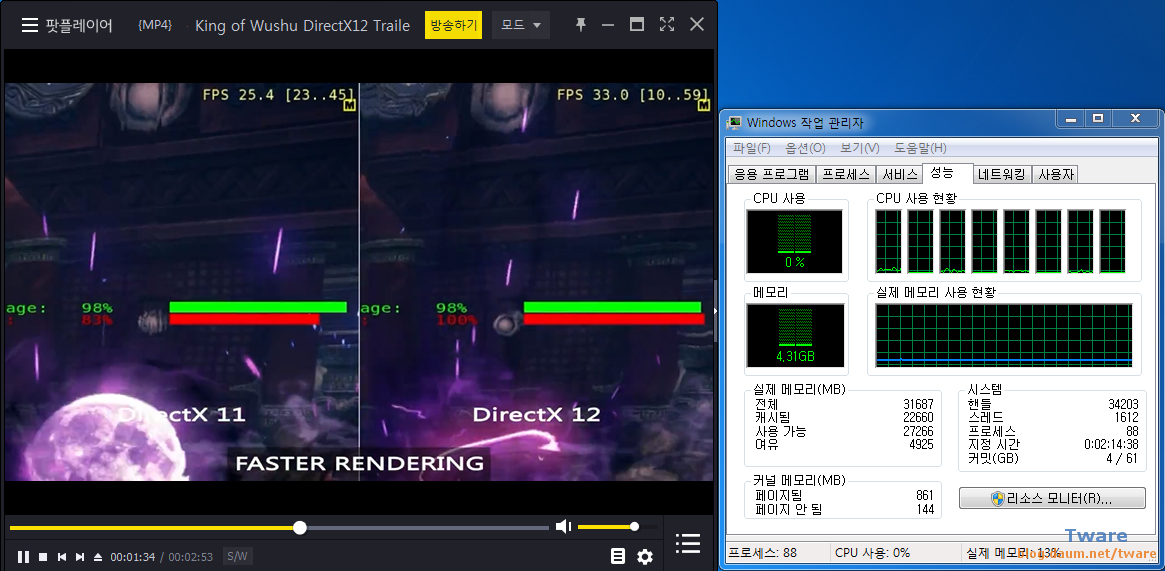
Task: Click free memory value 4925
Action: point(921,445)
